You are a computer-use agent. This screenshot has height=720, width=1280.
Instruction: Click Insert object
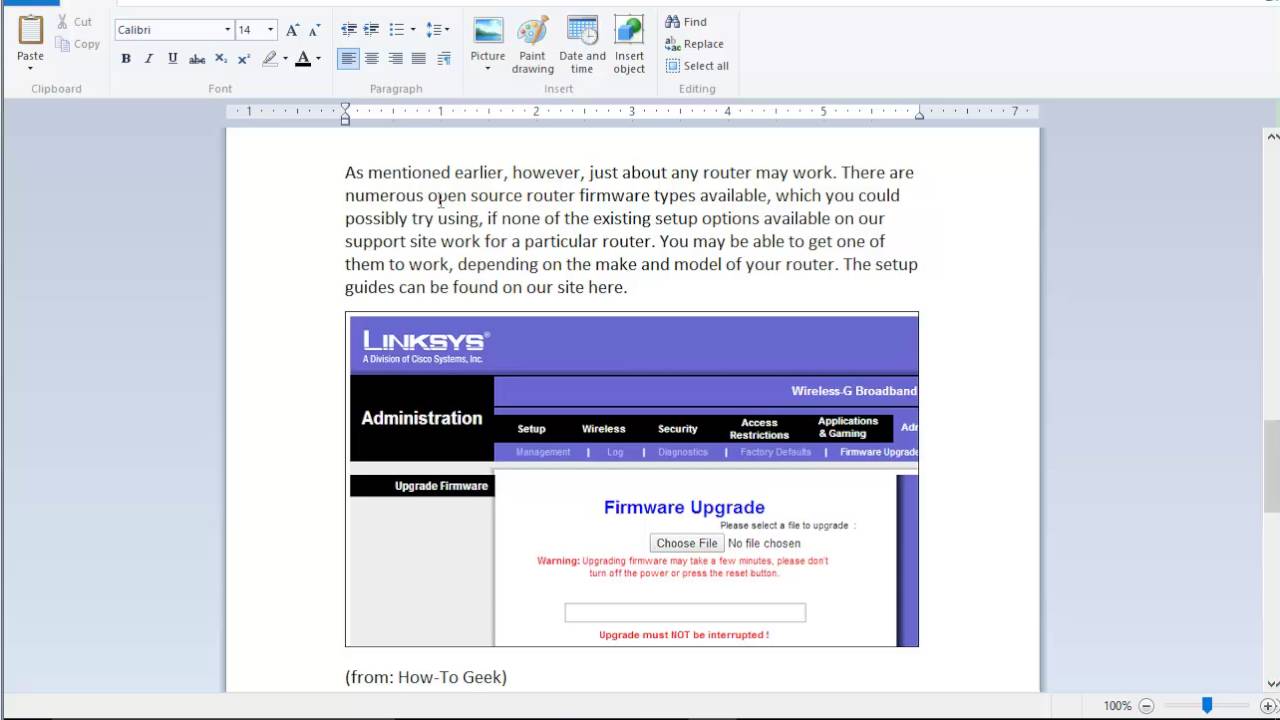pos(629,44)
